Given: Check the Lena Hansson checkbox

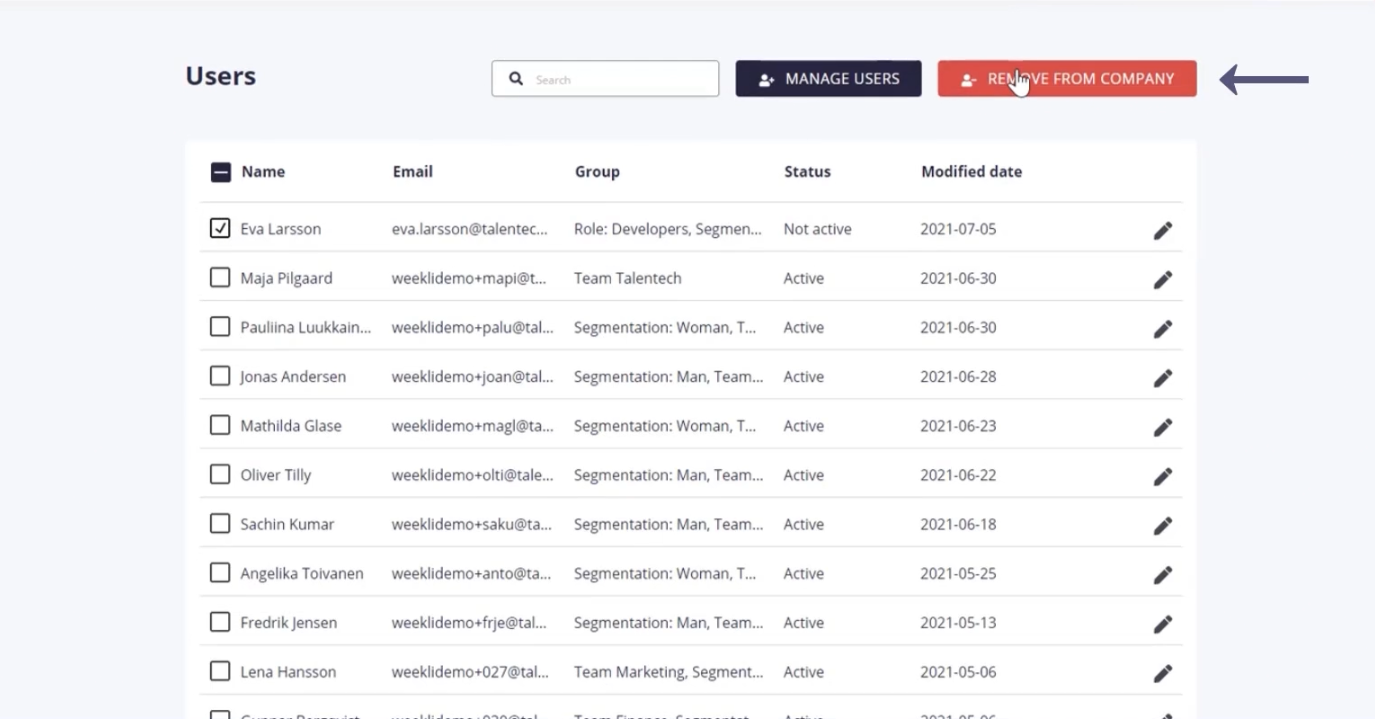Looking at the screenshot, I should [x=220, y=671].
